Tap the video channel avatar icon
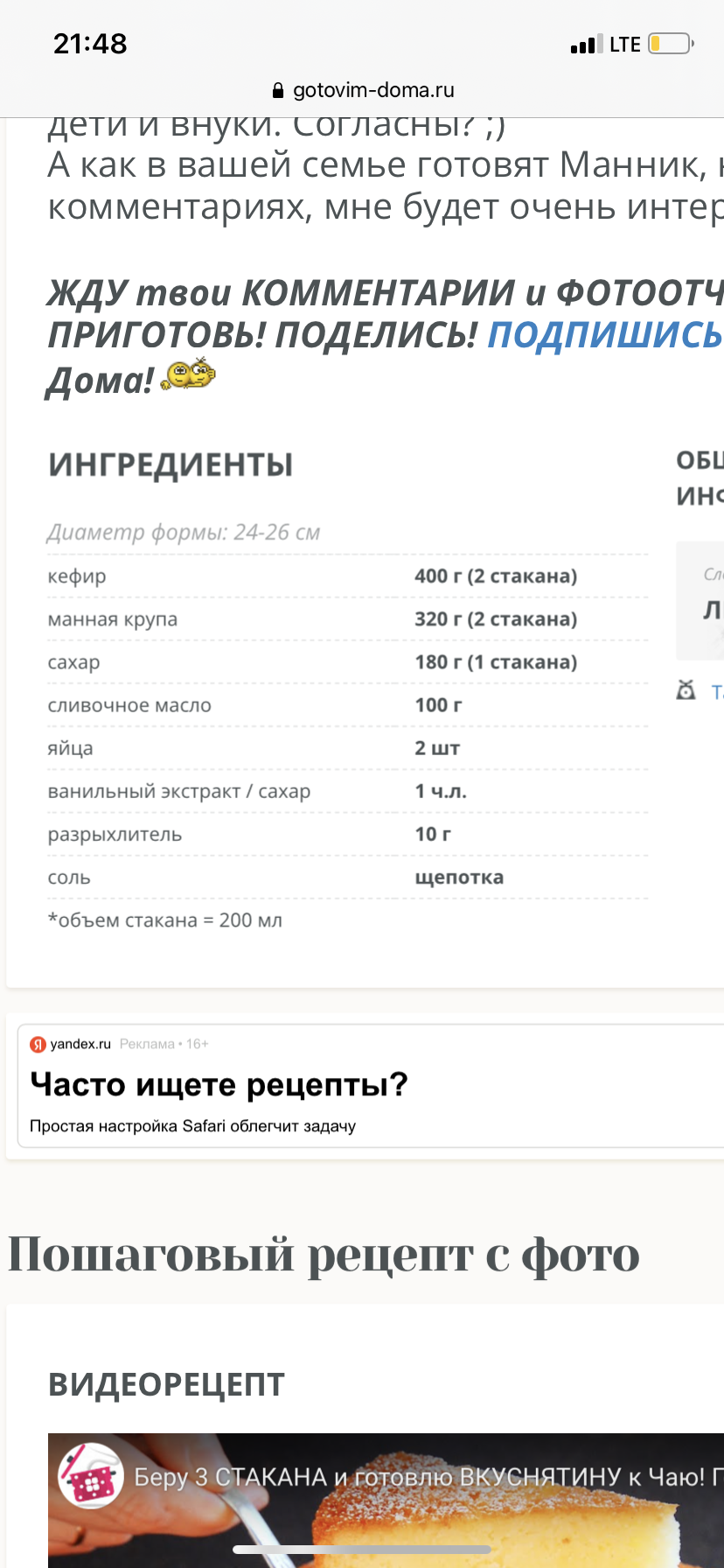Viewport: 724px width, 1568px height. point(90,1476)
